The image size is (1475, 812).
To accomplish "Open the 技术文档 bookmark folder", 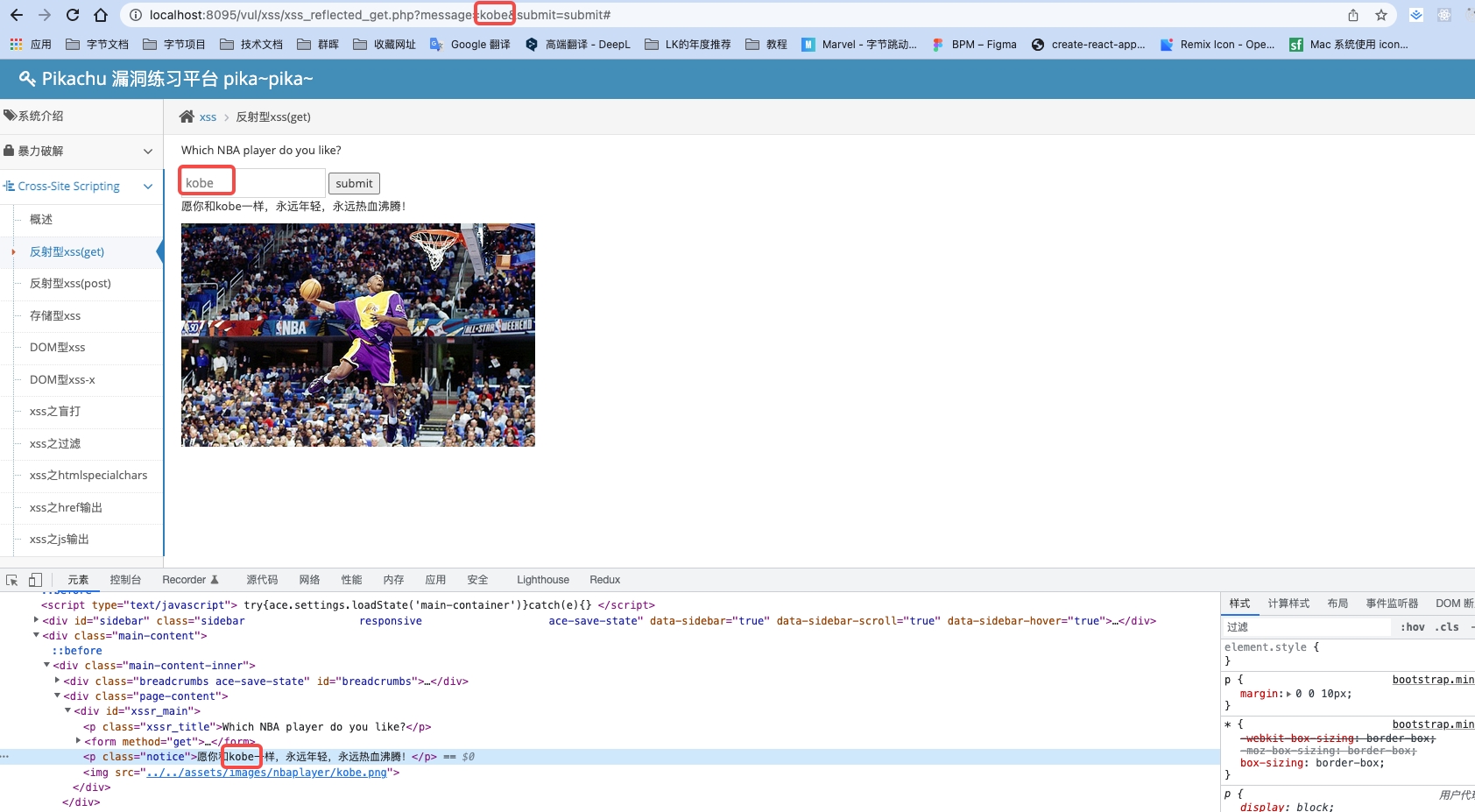I will pyautogui.click(x=251, y=44).
